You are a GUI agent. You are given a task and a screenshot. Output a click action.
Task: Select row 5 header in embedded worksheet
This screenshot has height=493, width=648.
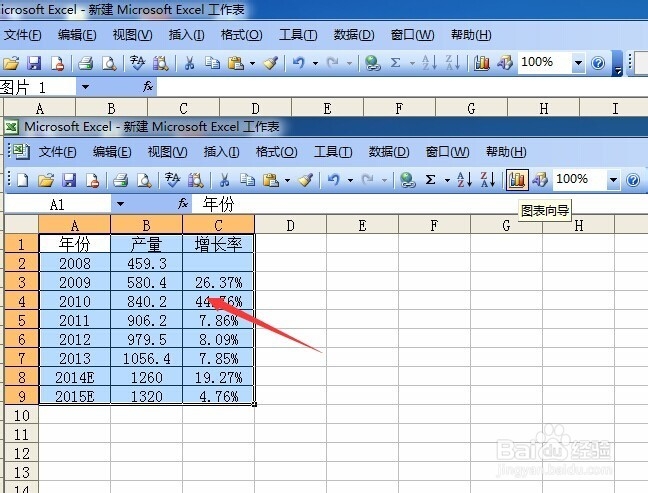pos(21,320)
